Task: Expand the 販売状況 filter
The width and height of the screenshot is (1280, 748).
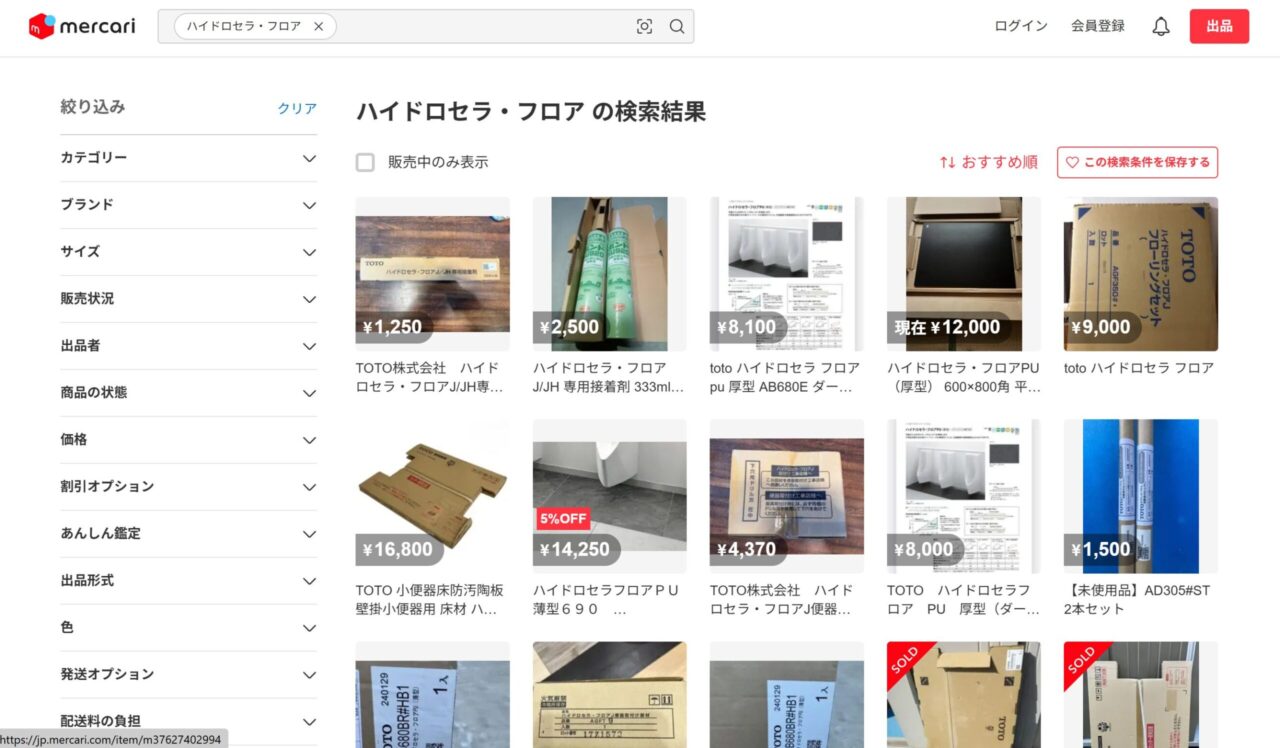Action: tap(188, 299)
